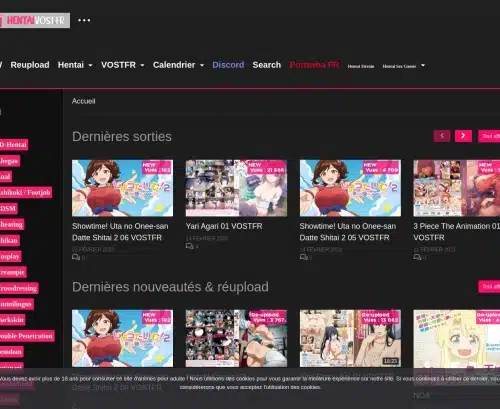Open title 3 Piece The Animation 01 VOSTFR
Viewport: 500px width, 409px height.
pos(456,232)
